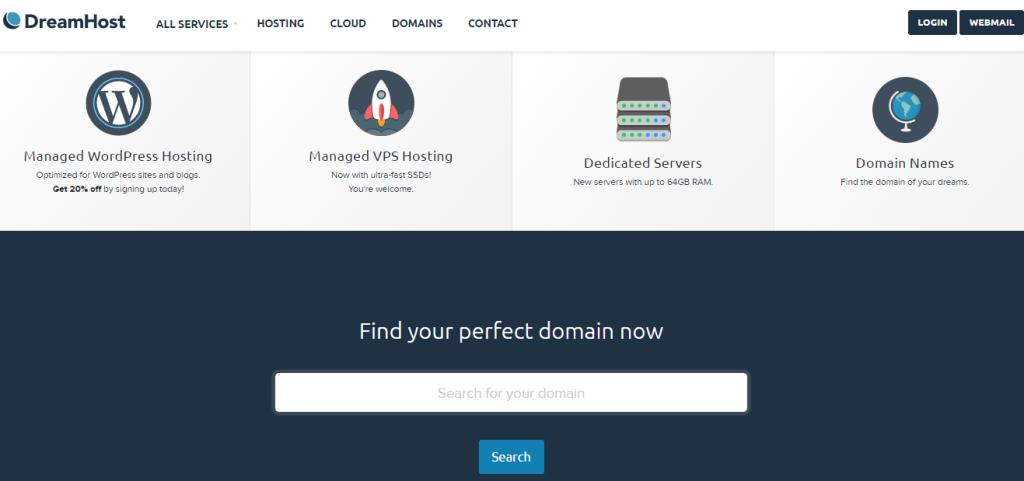The height and width of the screenshot is (481, 1024).
Task: Open the WordPress icon for managed hosting
Action: pyautogui.click(x=118, y=103)
